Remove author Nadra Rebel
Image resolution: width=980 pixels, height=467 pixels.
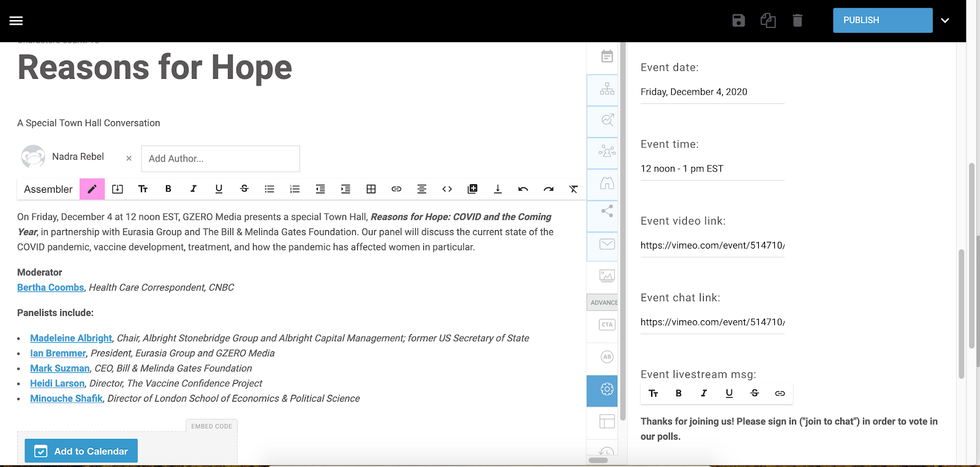click(x=128, y=158)
